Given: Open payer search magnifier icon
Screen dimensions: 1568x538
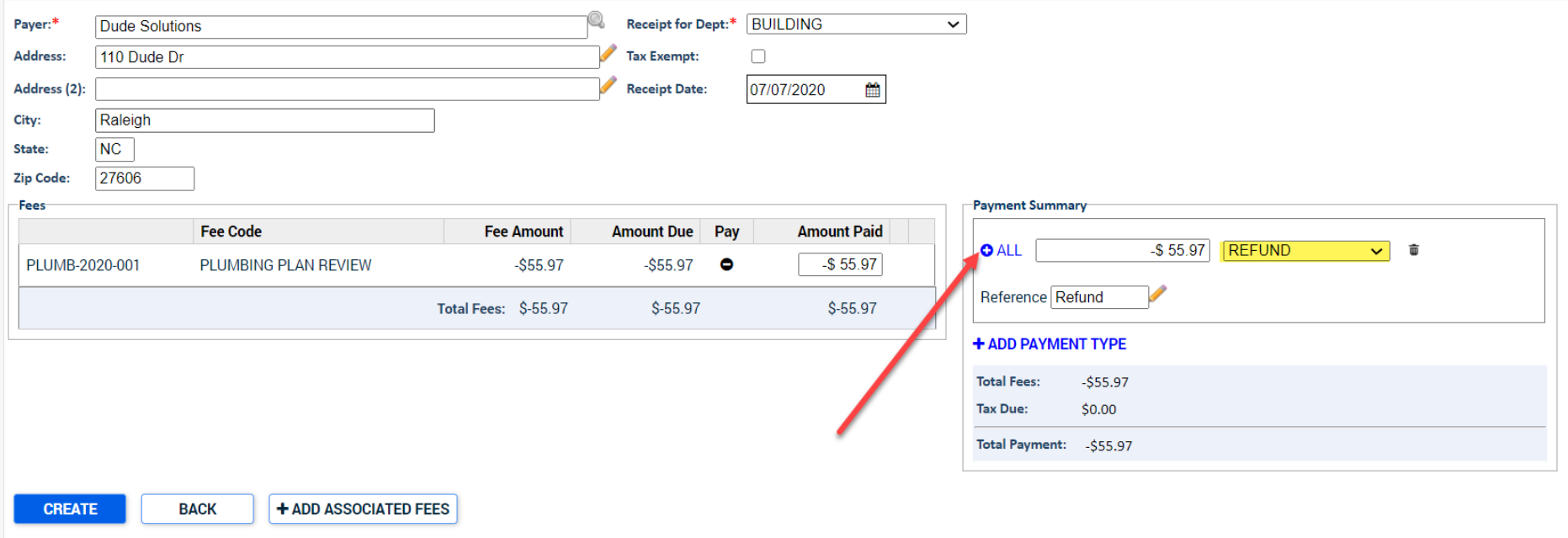Looking at the screenshot, I should pos(596,20).
